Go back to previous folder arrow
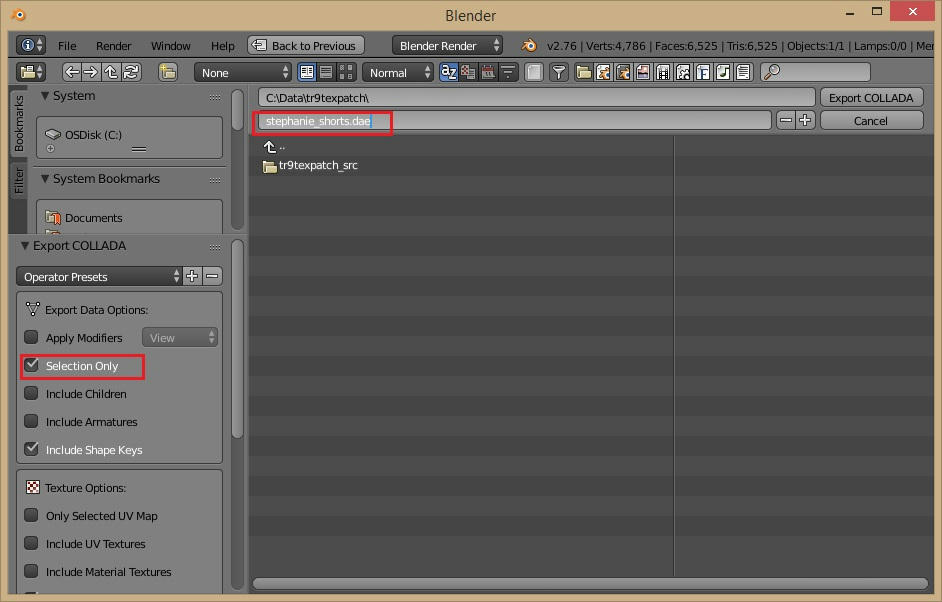Screen dimensions: 942x602 tap(71, 72)
